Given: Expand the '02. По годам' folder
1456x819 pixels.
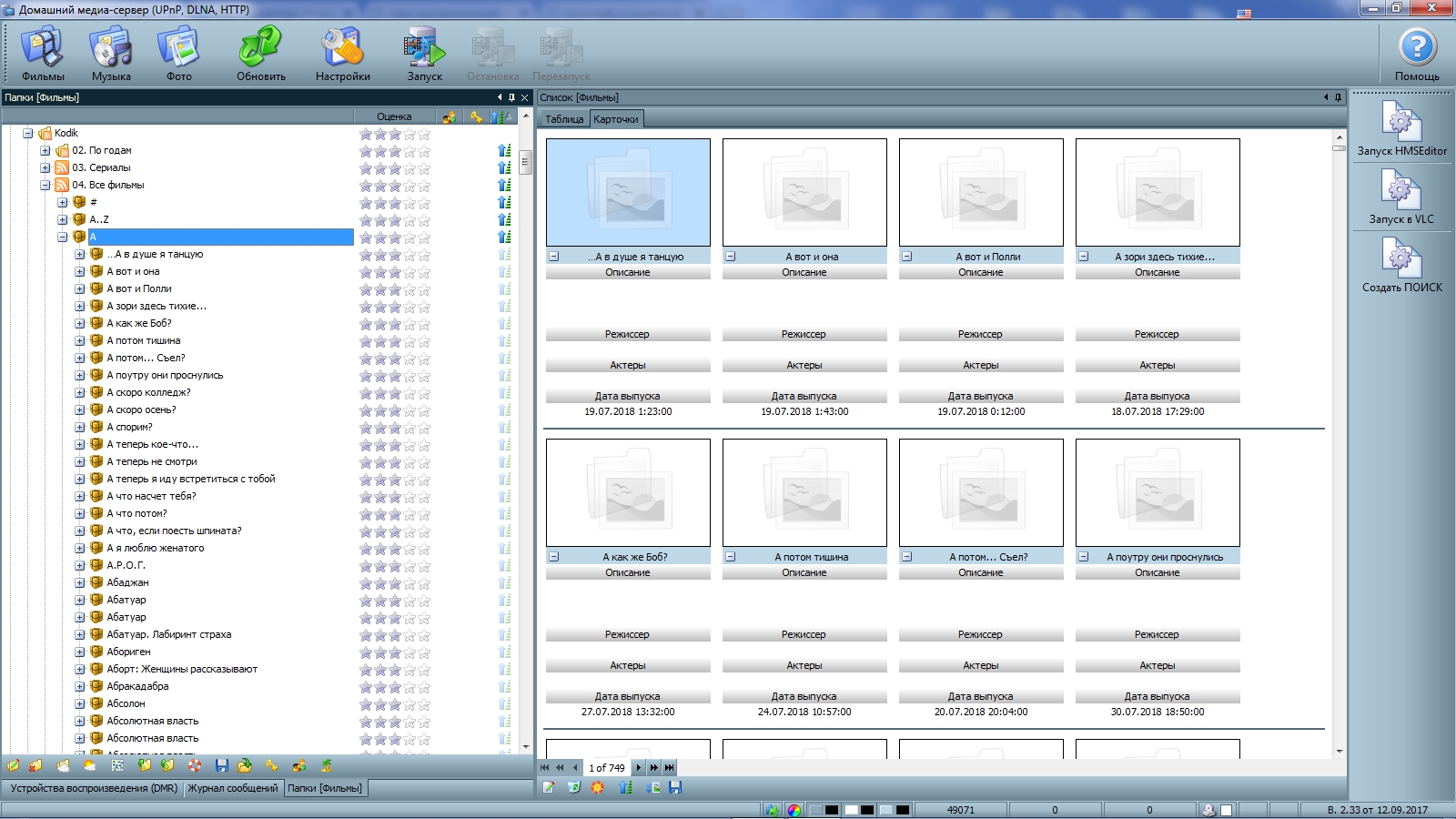Looking at the screenshot, I should click(45, 151).
